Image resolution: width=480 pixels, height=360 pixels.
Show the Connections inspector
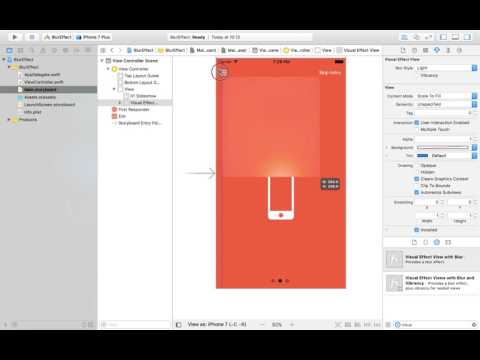pos(460,50)
